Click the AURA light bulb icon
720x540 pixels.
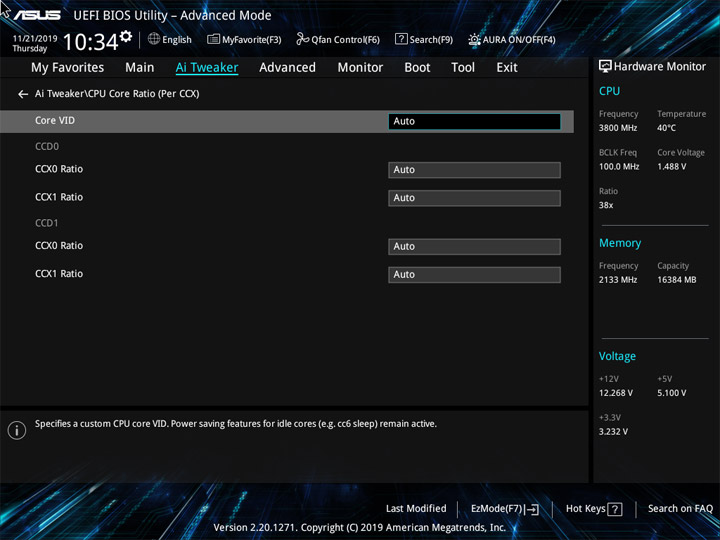[x=474, y=39]
